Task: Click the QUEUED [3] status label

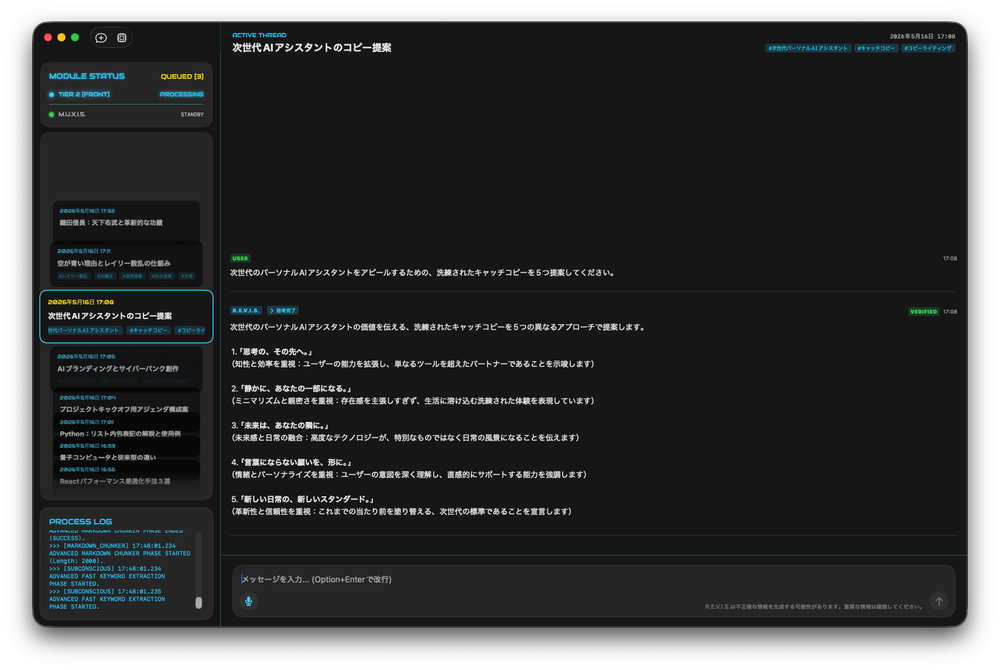Action: pos(182,76)
